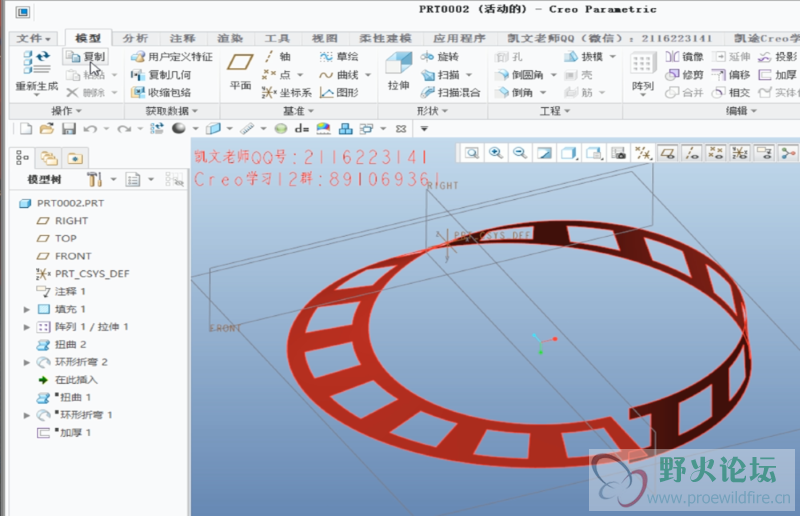800x516 pixels.
Task: Click the 相交 (Intersect) tool
Action: (731, 92)
